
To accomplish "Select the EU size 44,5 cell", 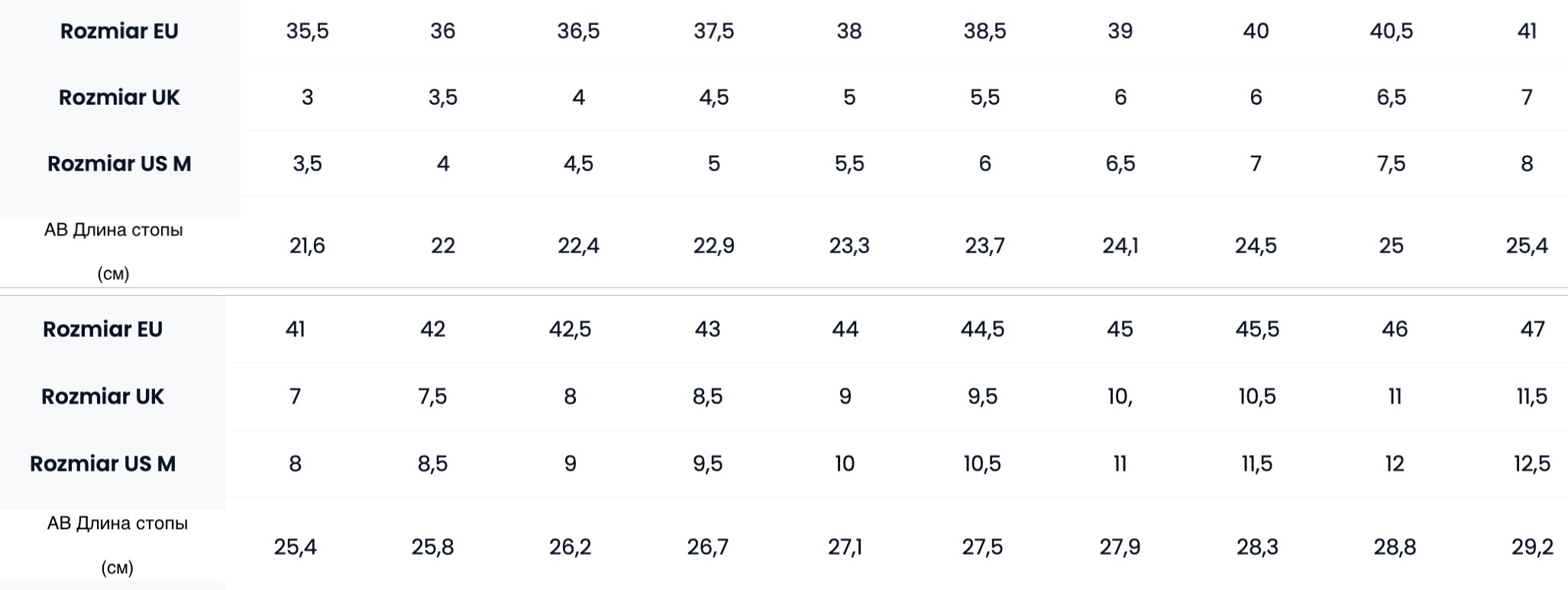I will point(982,329).
